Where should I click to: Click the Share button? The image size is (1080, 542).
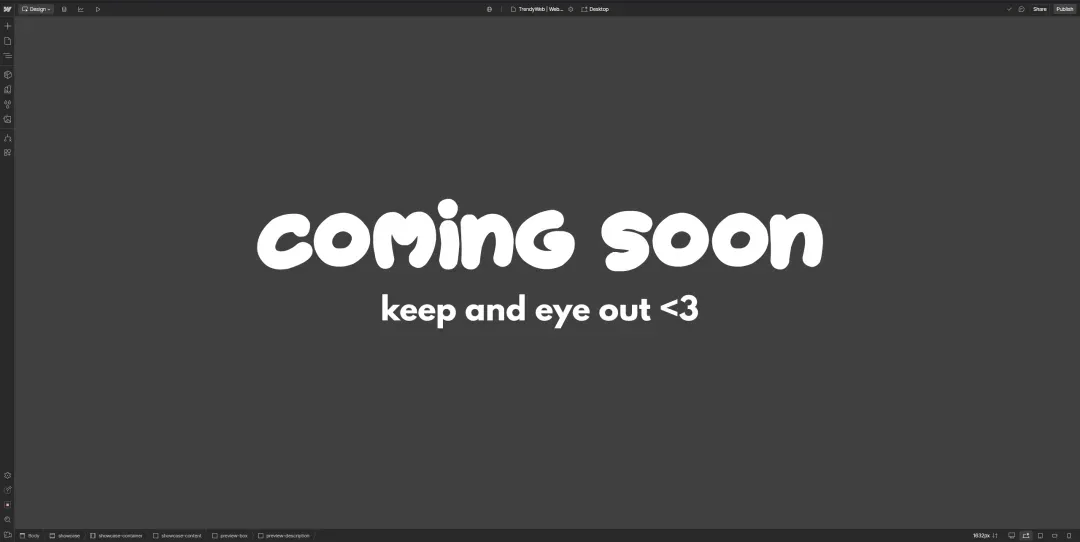(1039, 9)
